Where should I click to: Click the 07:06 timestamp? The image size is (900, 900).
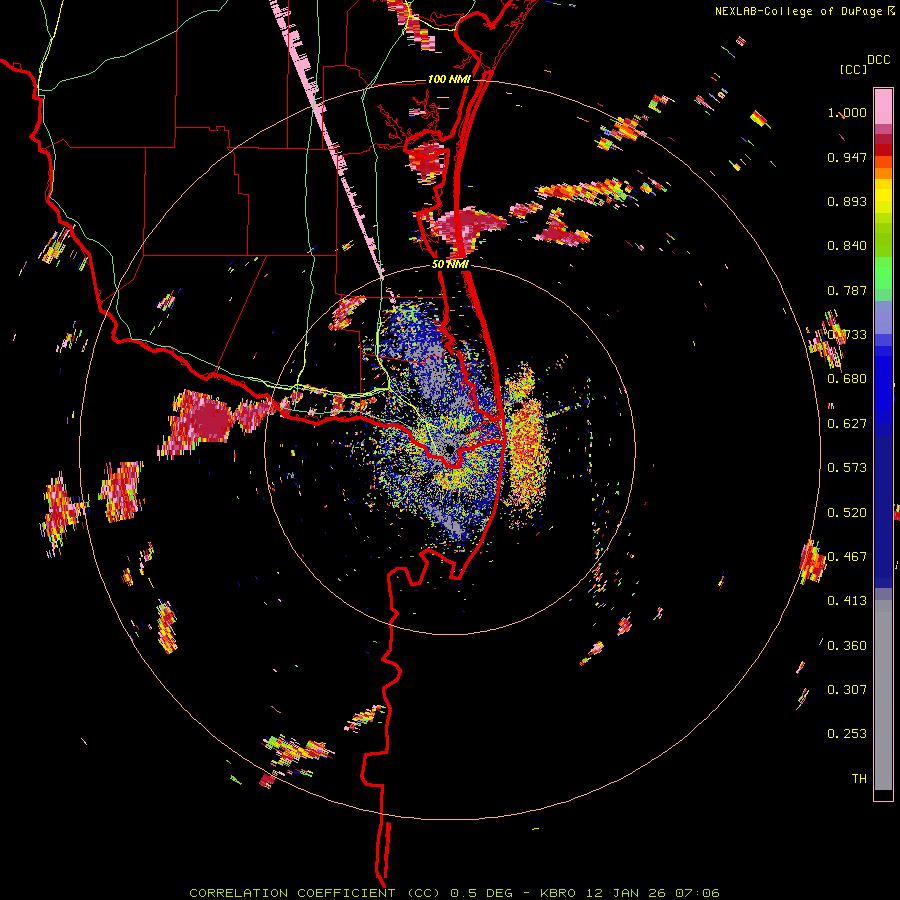(698, 893)
